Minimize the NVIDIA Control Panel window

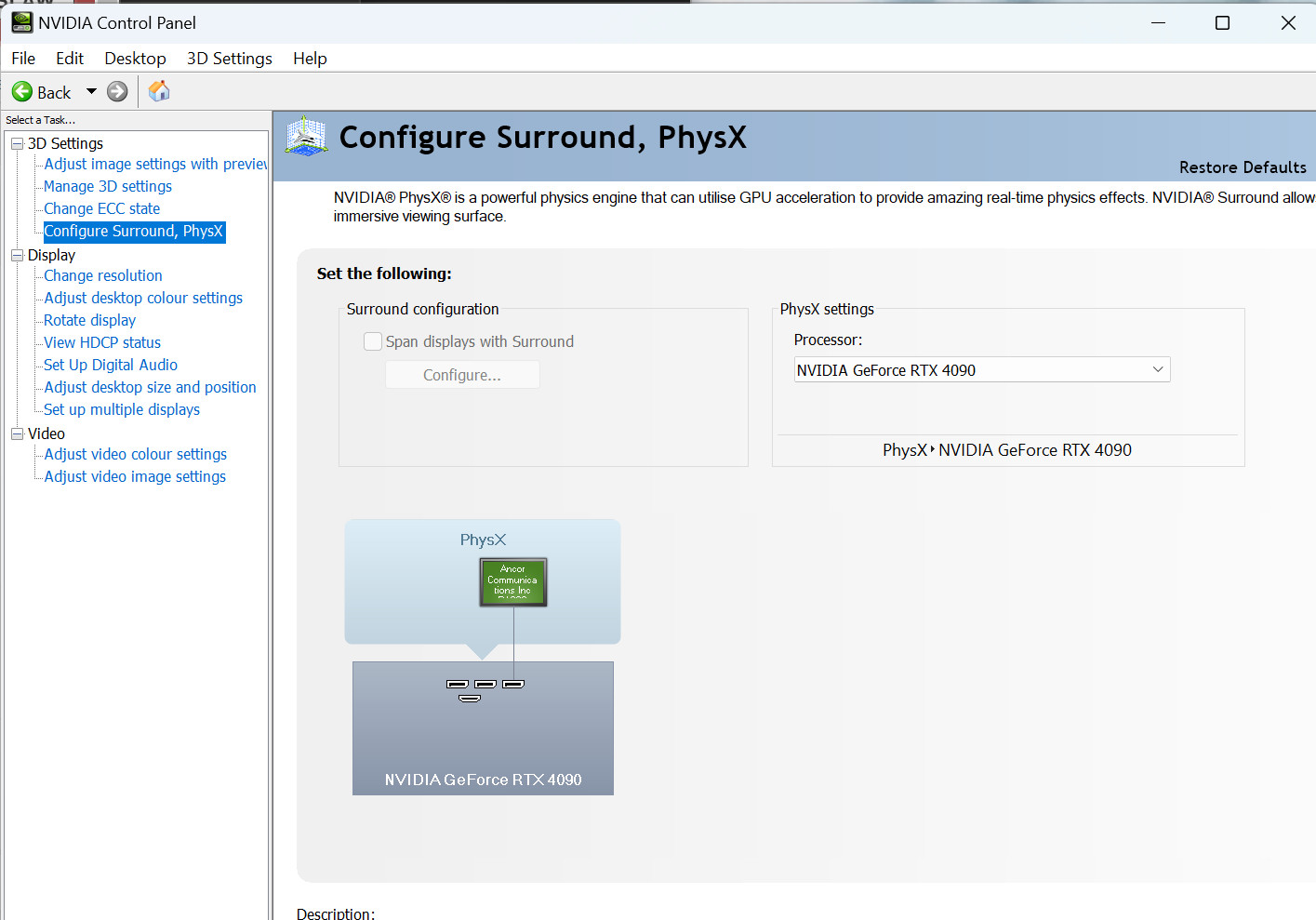pos(1158,22)
